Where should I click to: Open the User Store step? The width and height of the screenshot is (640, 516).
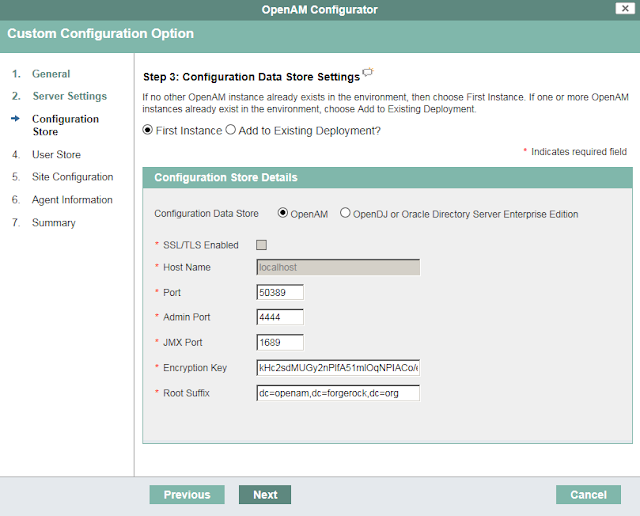pos(56,155)
